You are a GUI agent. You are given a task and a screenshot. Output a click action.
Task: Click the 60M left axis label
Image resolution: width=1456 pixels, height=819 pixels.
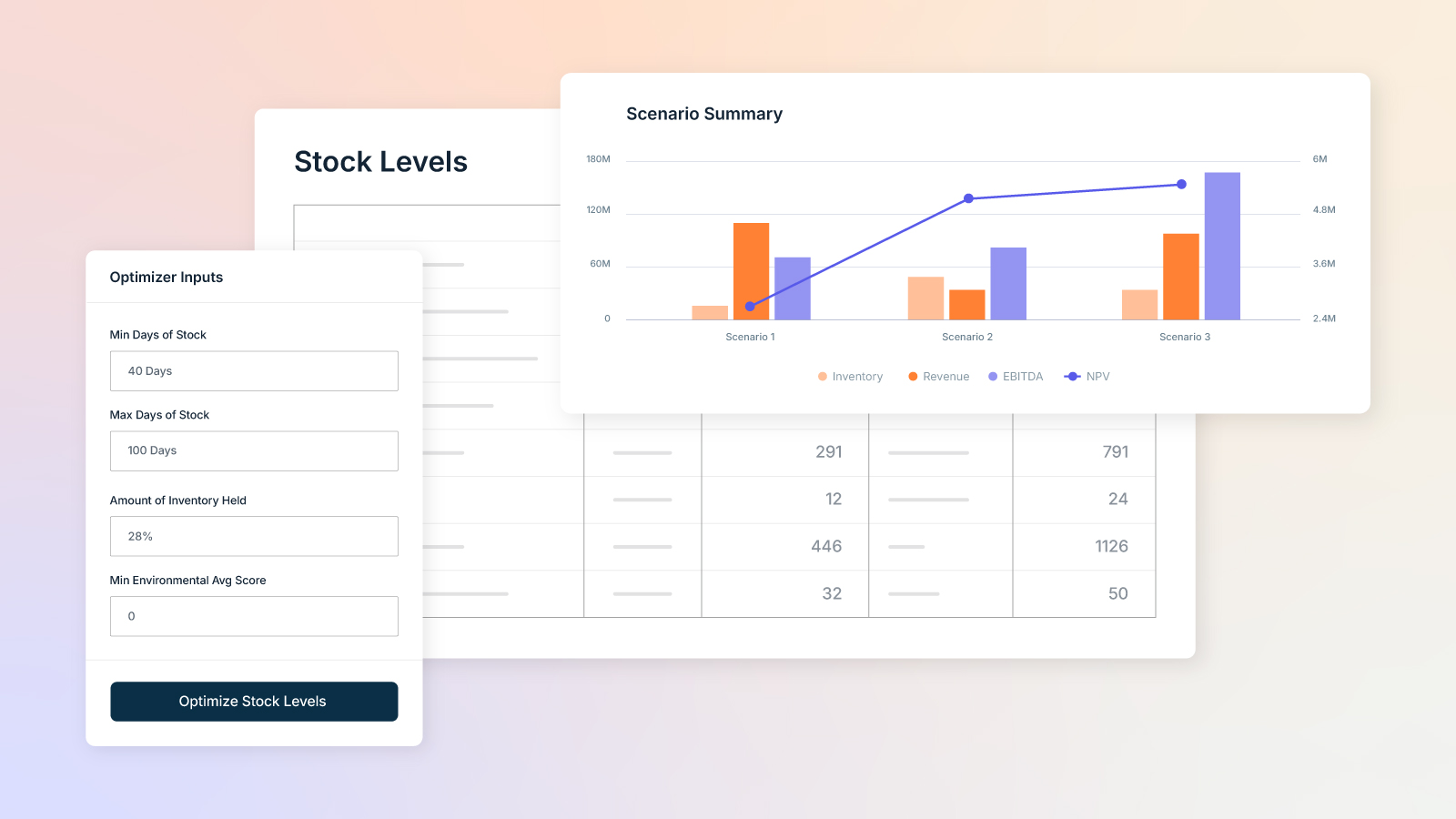[600, 264]
